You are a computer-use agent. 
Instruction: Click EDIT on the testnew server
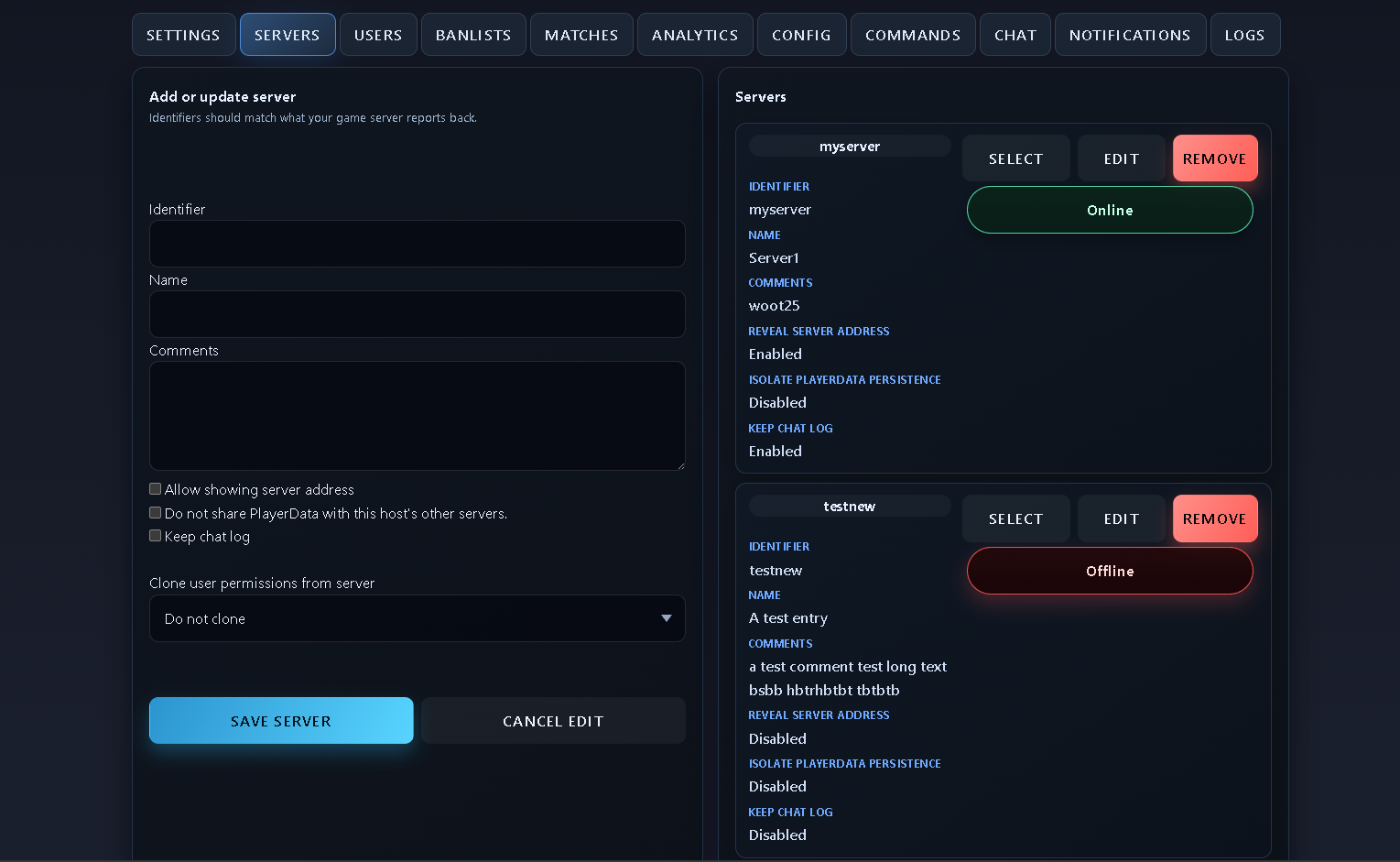pos(1121,518)
